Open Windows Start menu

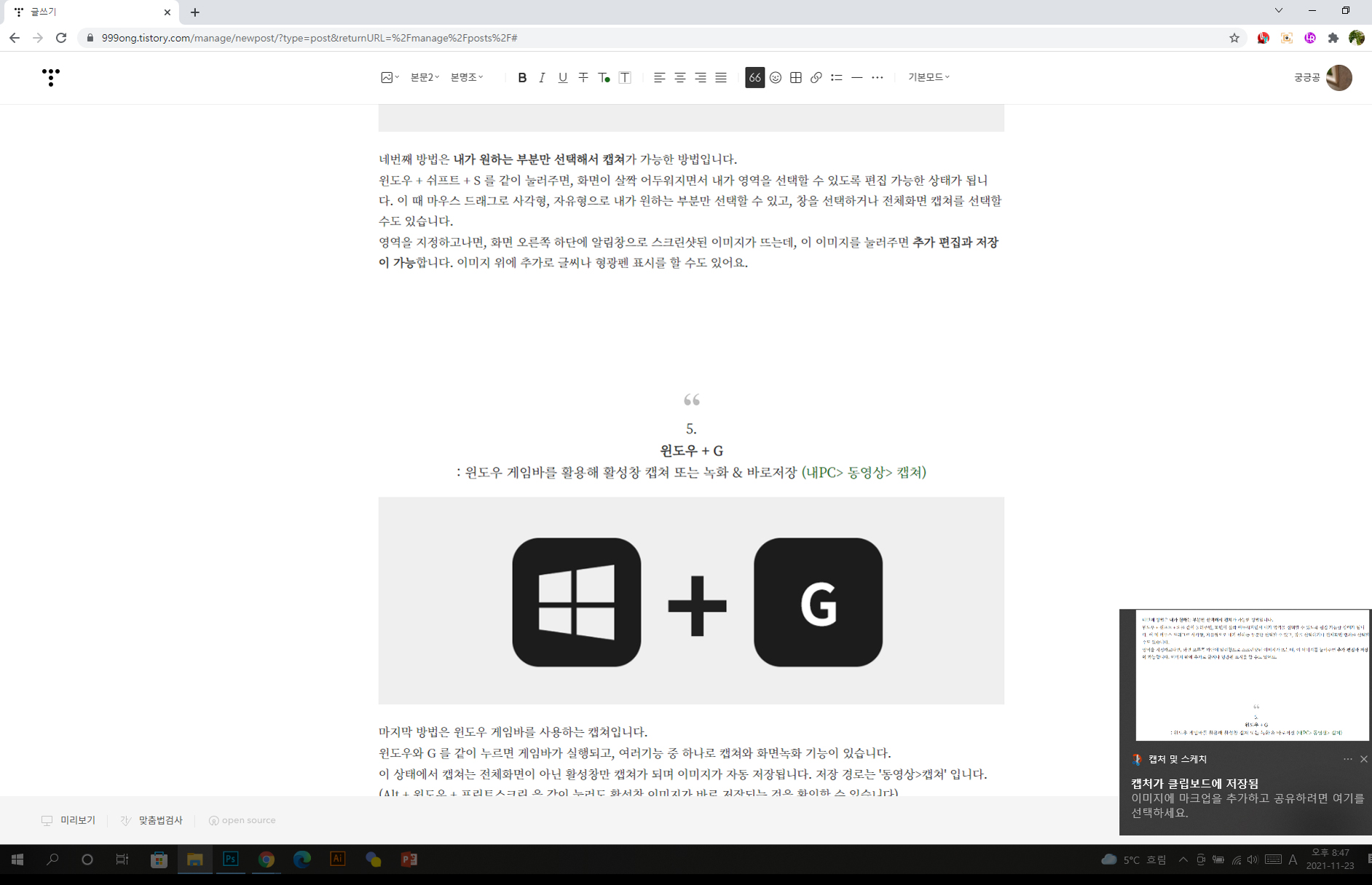point(17,860)
